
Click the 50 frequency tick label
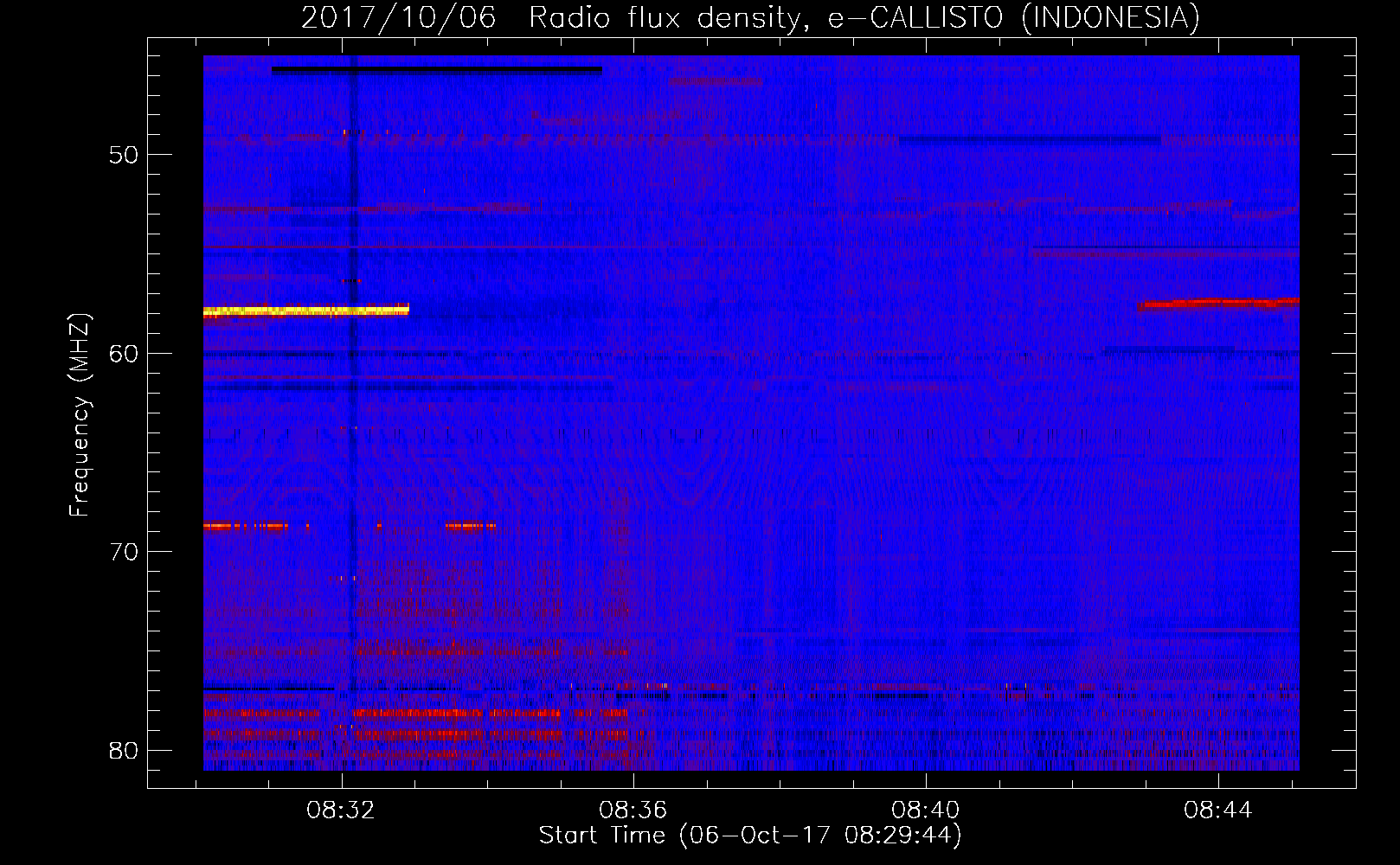(x=124, y=155)
